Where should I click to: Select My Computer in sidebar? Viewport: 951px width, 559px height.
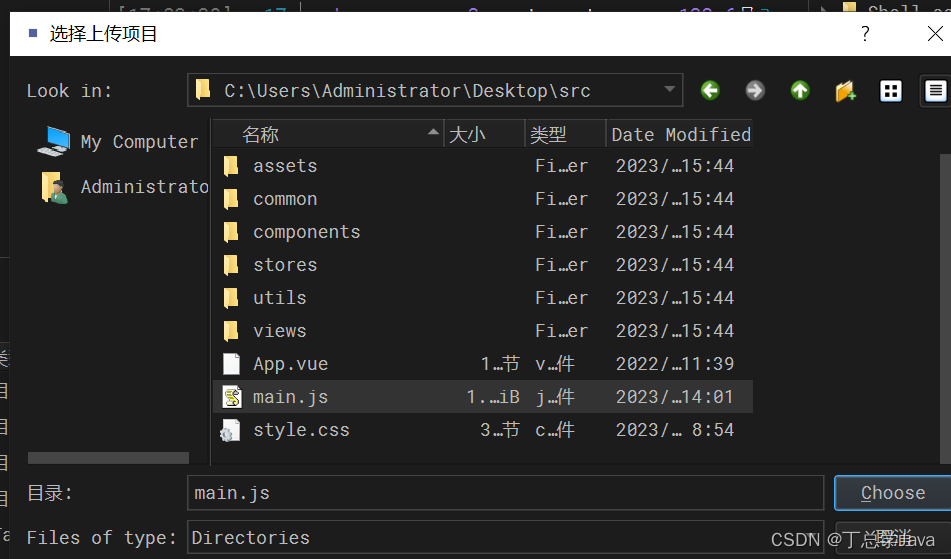[x=118, y=141]
